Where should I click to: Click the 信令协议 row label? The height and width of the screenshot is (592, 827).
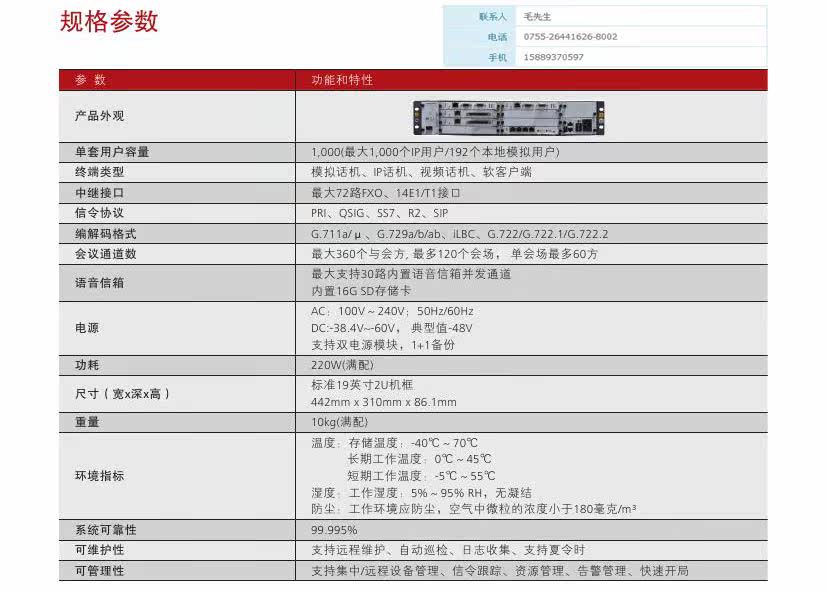(x=99, y=213)
